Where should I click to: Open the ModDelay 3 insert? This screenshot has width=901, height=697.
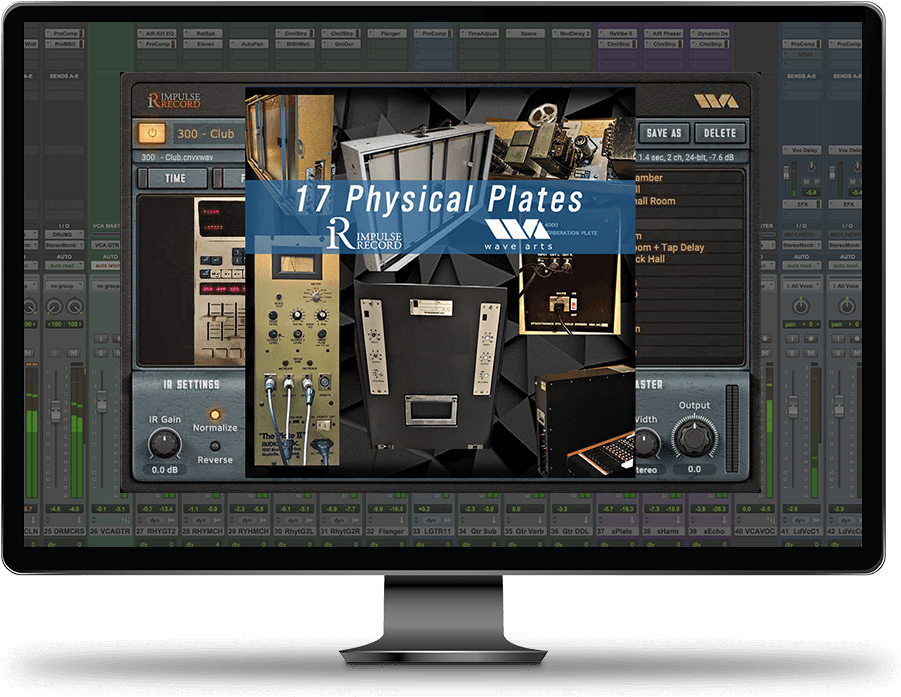coord(571,33)
